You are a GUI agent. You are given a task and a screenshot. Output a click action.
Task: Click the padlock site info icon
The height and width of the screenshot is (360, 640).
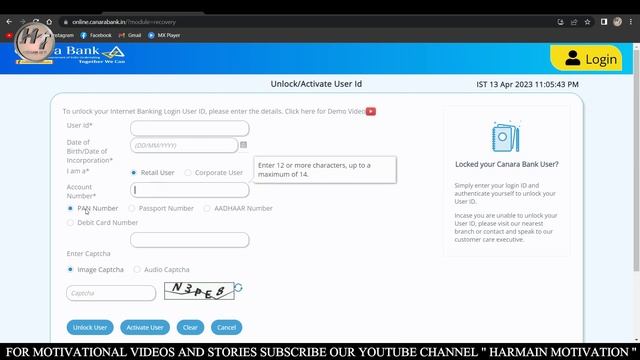[x=65, y=22]
